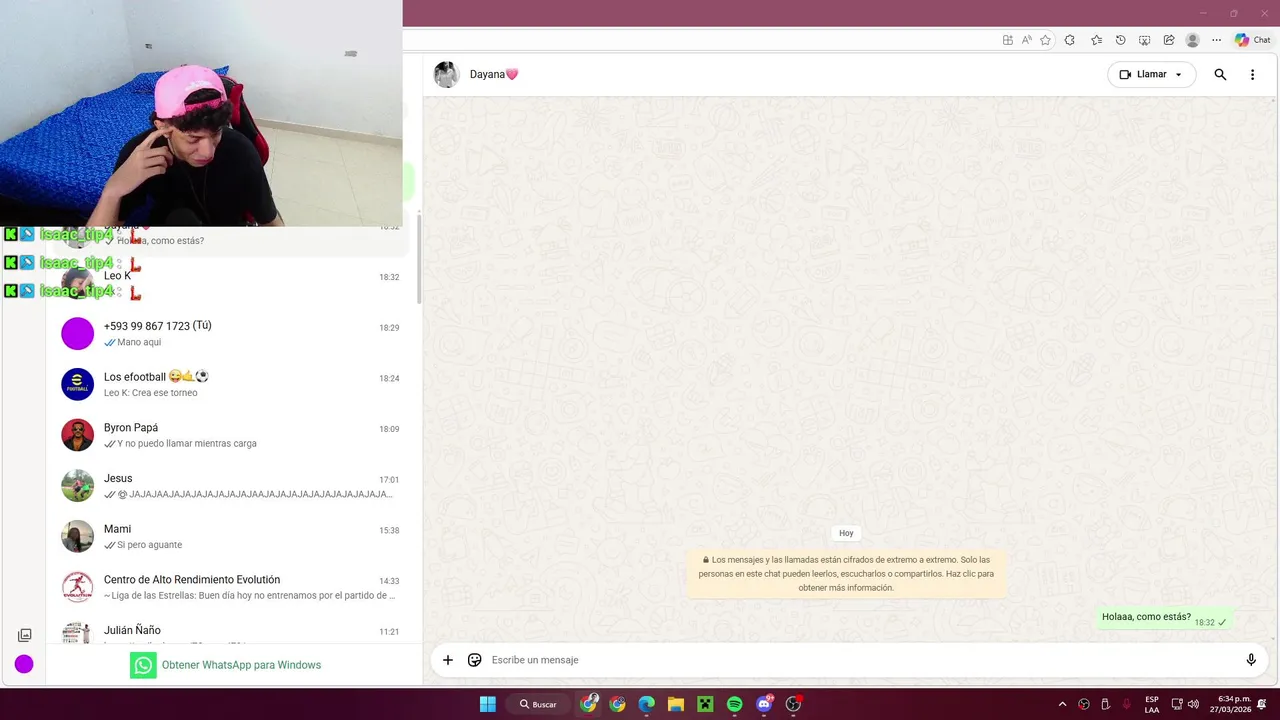Open the browser split screen icon

click(1007, 40)
